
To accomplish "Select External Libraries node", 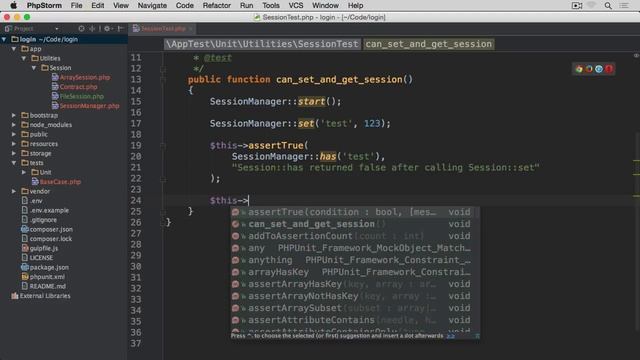I will click(x=41, y=296).
